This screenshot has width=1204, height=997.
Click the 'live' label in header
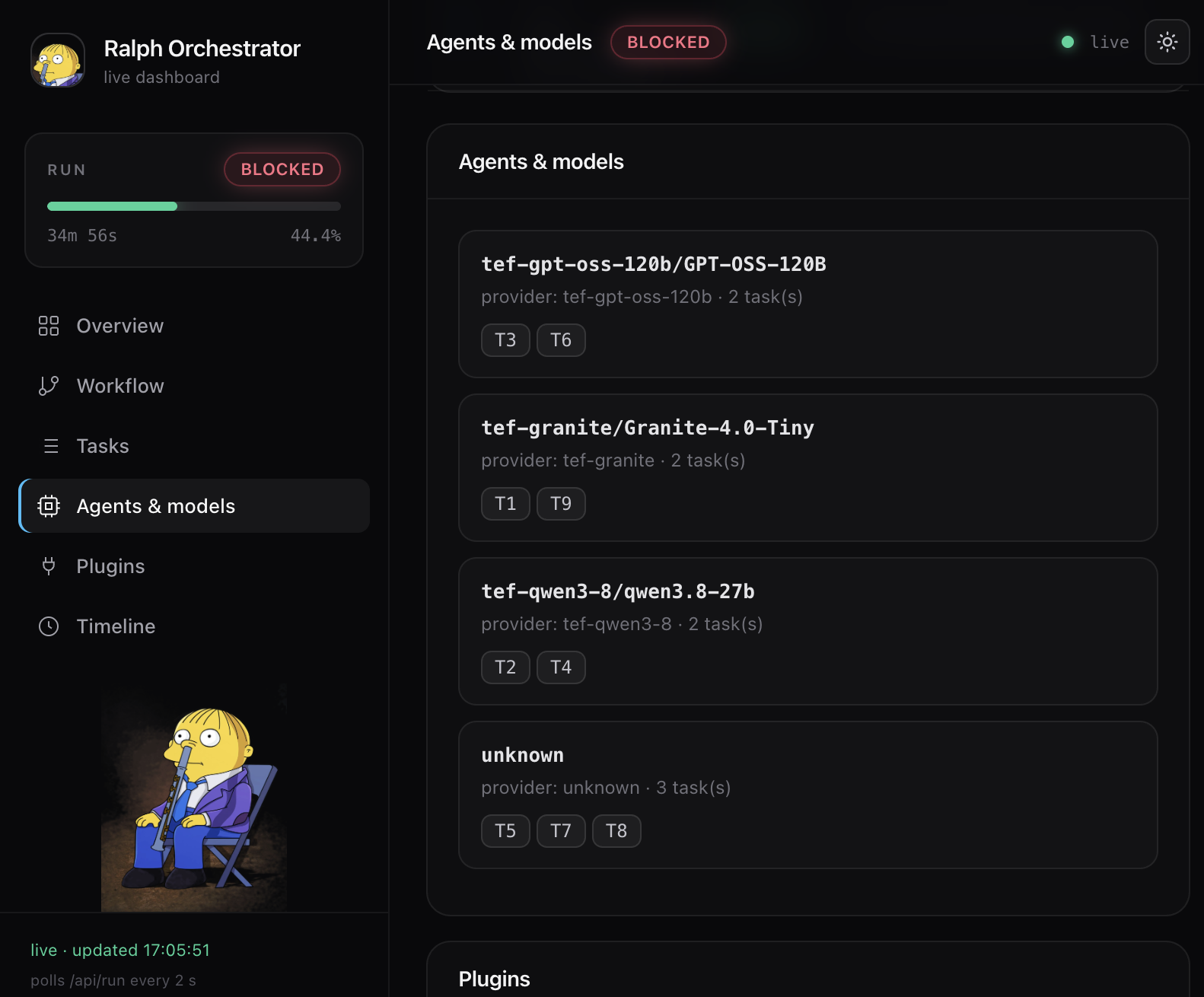coord(1110,42)
